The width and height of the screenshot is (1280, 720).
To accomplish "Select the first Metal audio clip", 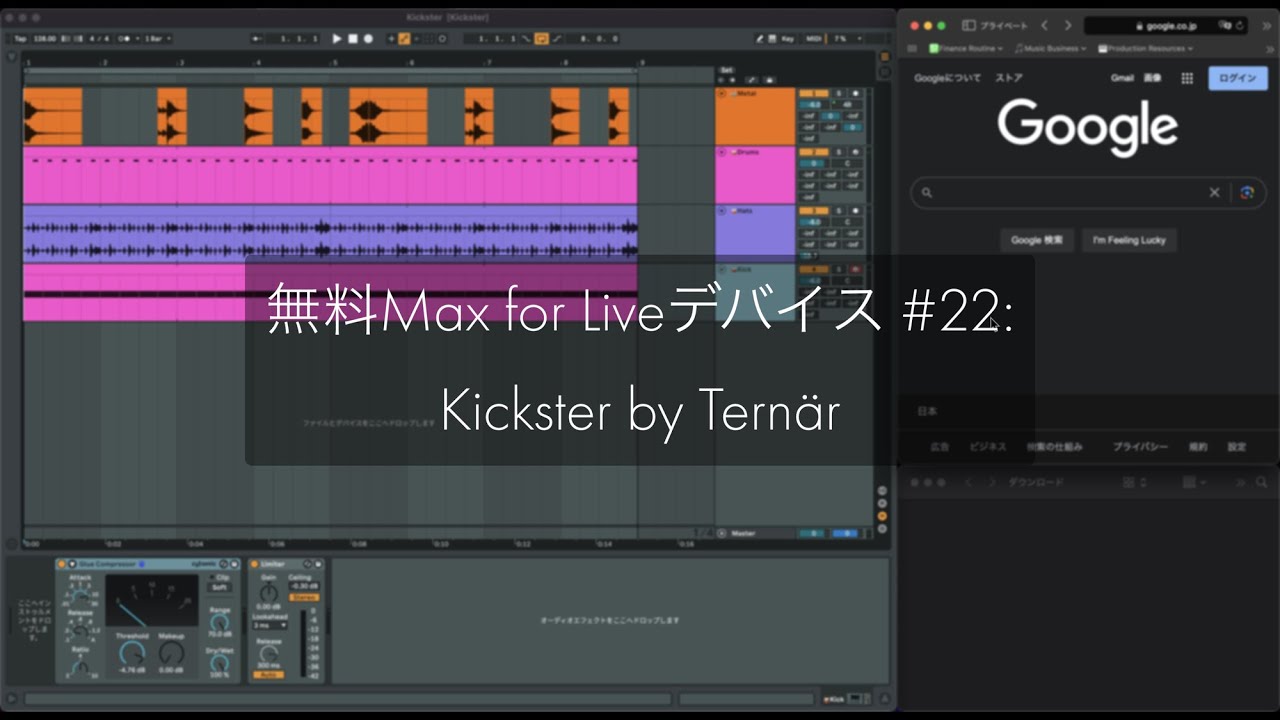I will tap(53, 116).
